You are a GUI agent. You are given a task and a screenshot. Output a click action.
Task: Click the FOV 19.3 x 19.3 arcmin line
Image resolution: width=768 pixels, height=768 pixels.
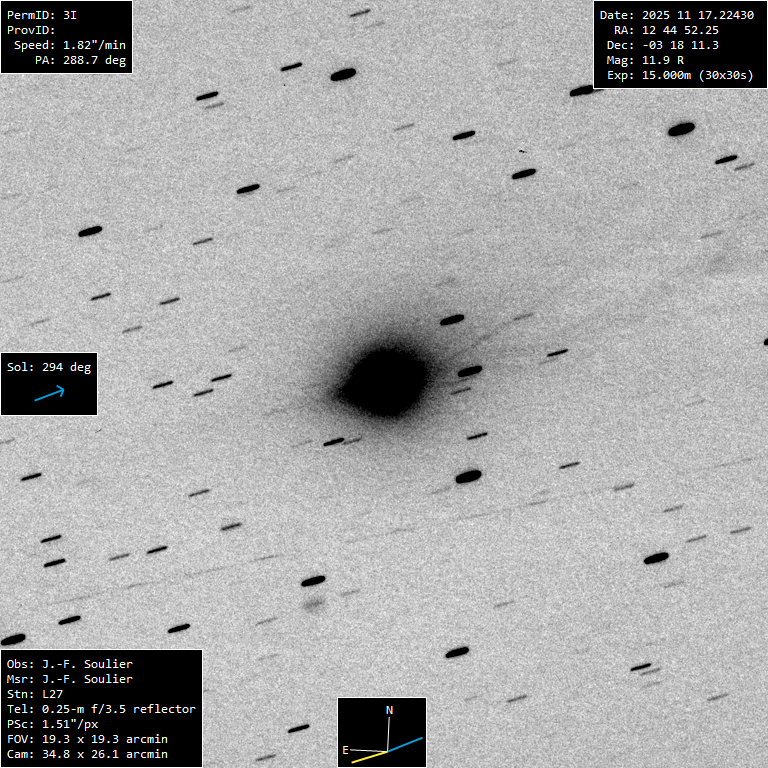(87, 739)
